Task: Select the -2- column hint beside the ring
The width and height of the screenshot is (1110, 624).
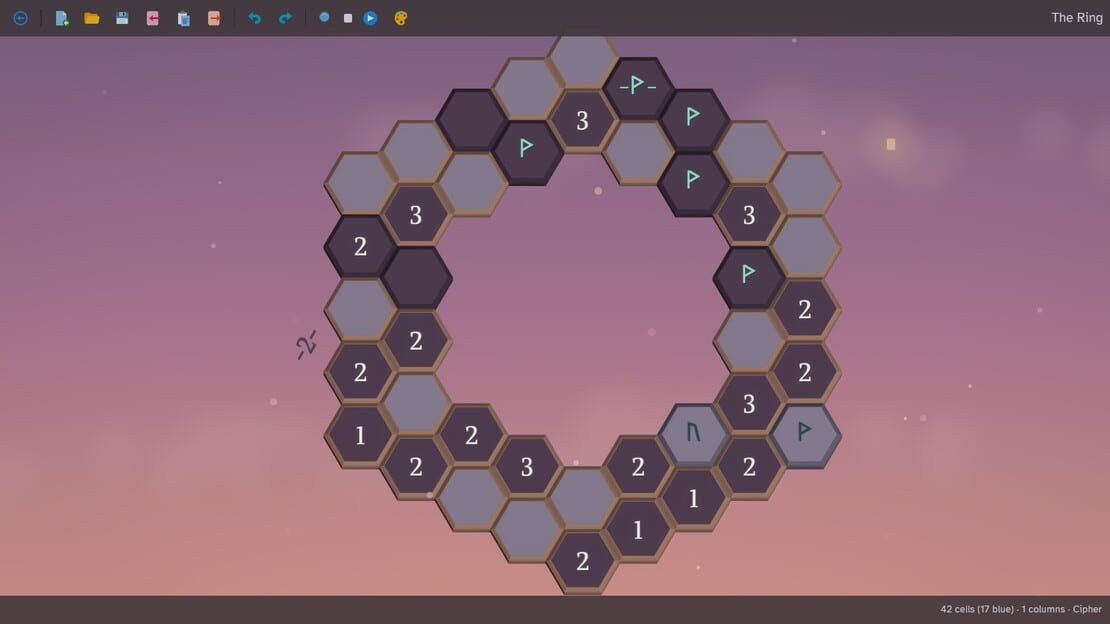Action: point(307,345)
